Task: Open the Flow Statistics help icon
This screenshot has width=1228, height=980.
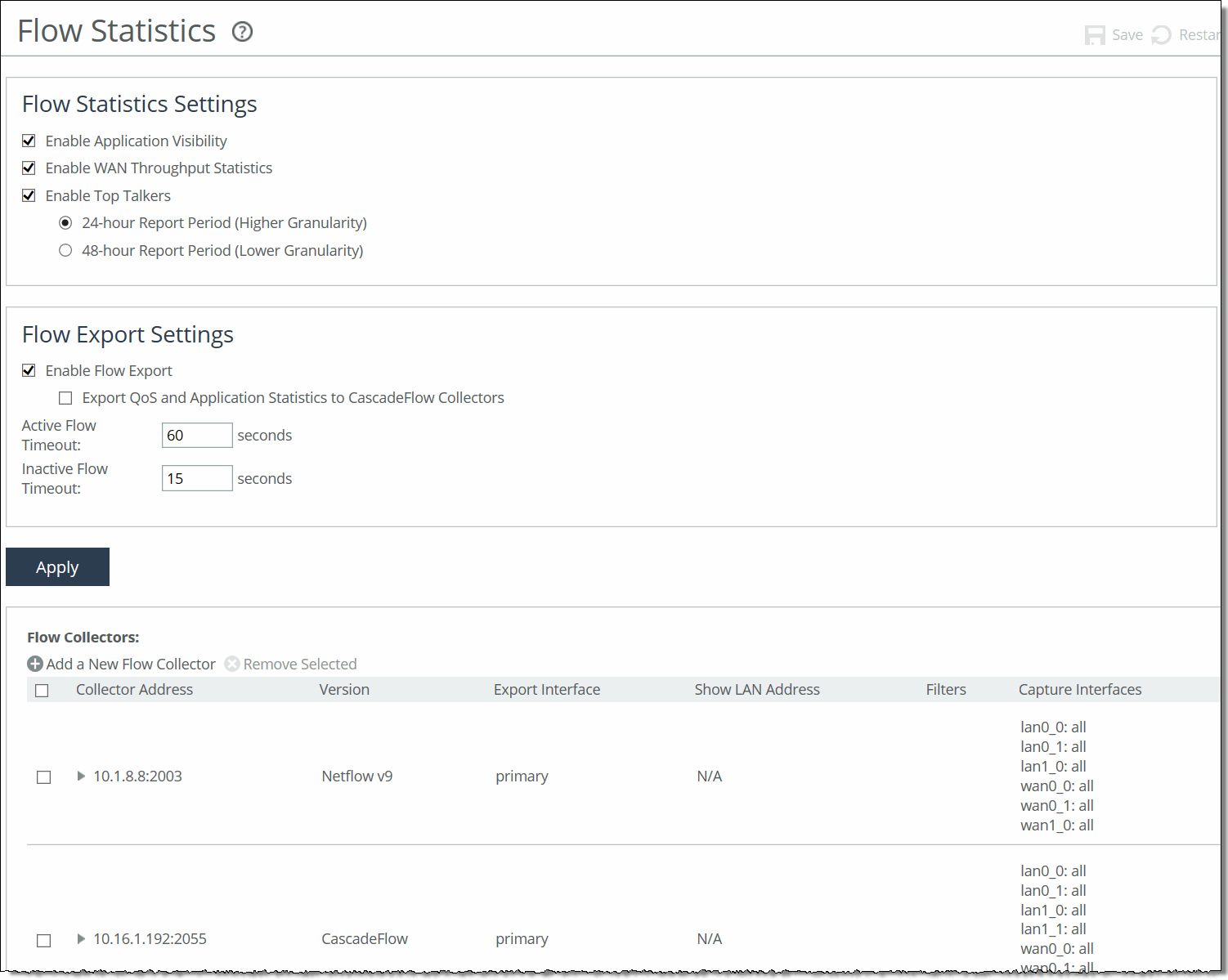Action: point(241,31)
